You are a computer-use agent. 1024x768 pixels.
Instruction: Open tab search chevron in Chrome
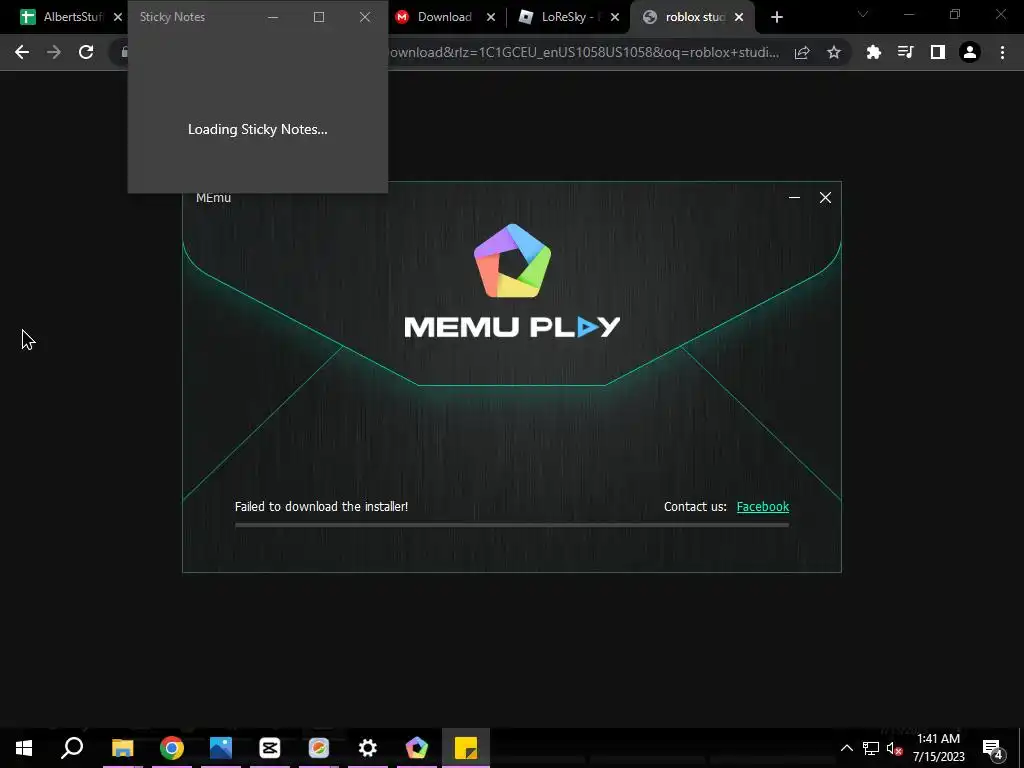point(863,14)
